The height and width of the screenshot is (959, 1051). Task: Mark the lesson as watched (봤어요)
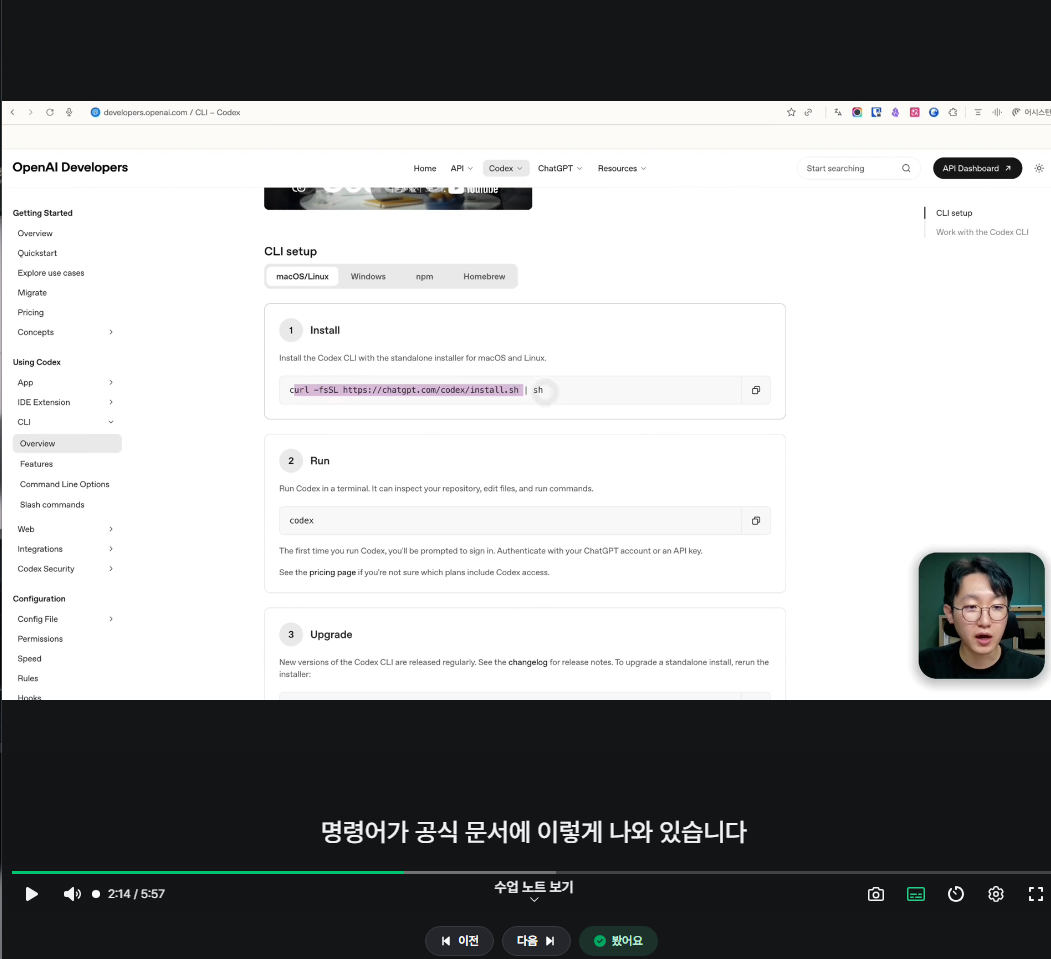(x=618, y=941)
